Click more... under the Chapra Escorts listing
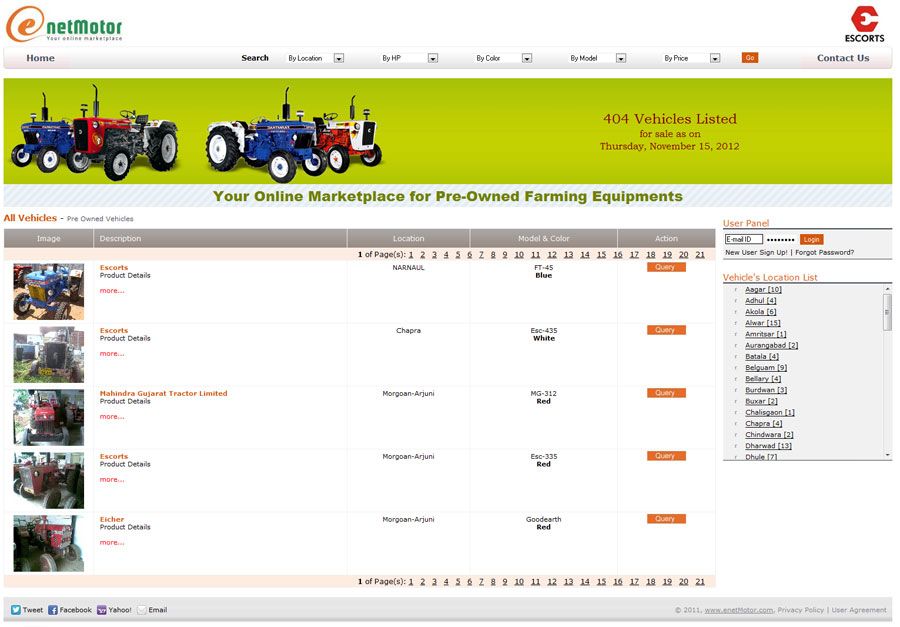The height and width of the screenshot is (627, 900). 112,354
